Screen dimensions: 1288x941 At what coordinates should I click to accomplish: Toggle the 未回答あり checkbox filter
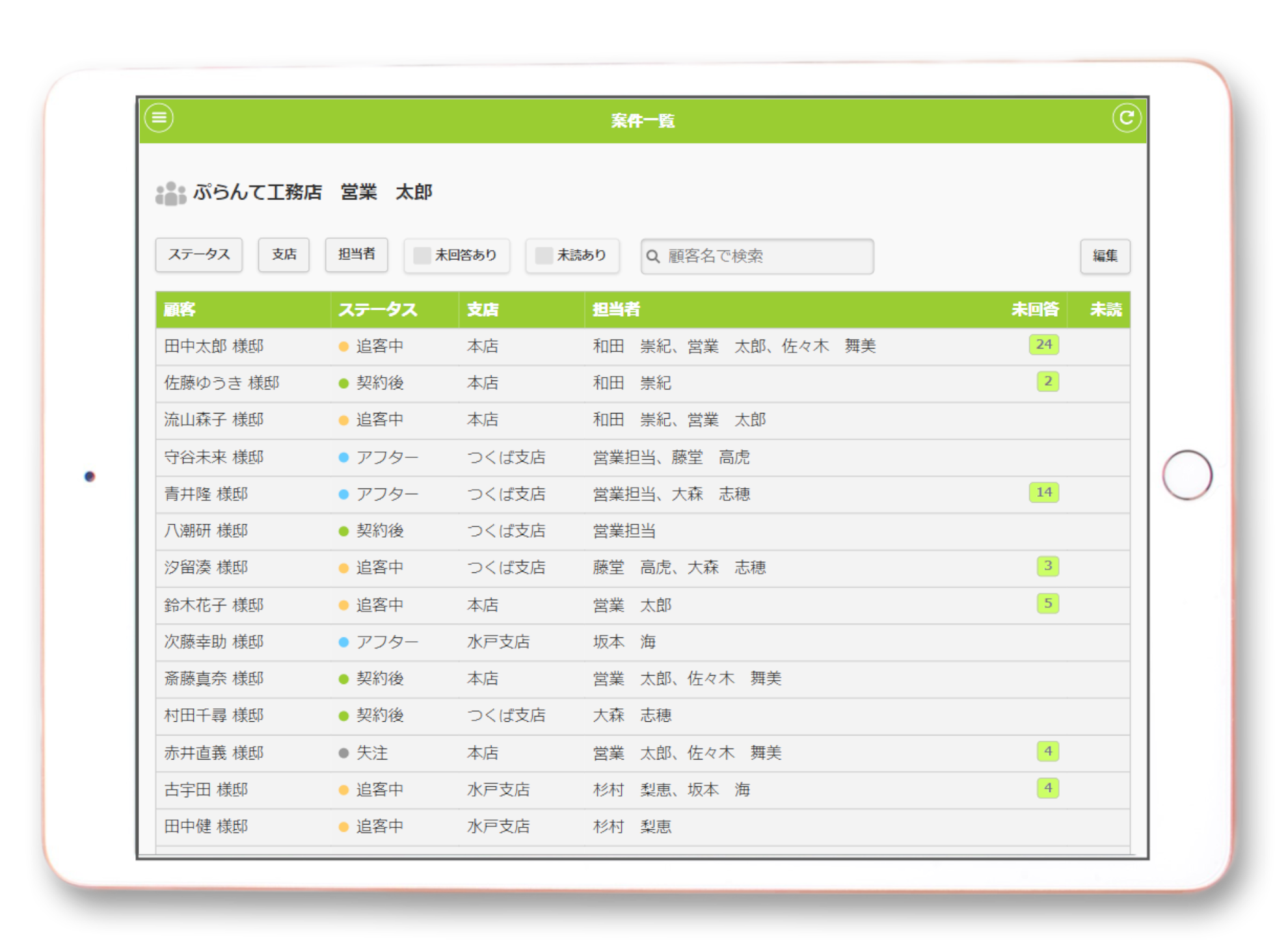tap(422, 256)
